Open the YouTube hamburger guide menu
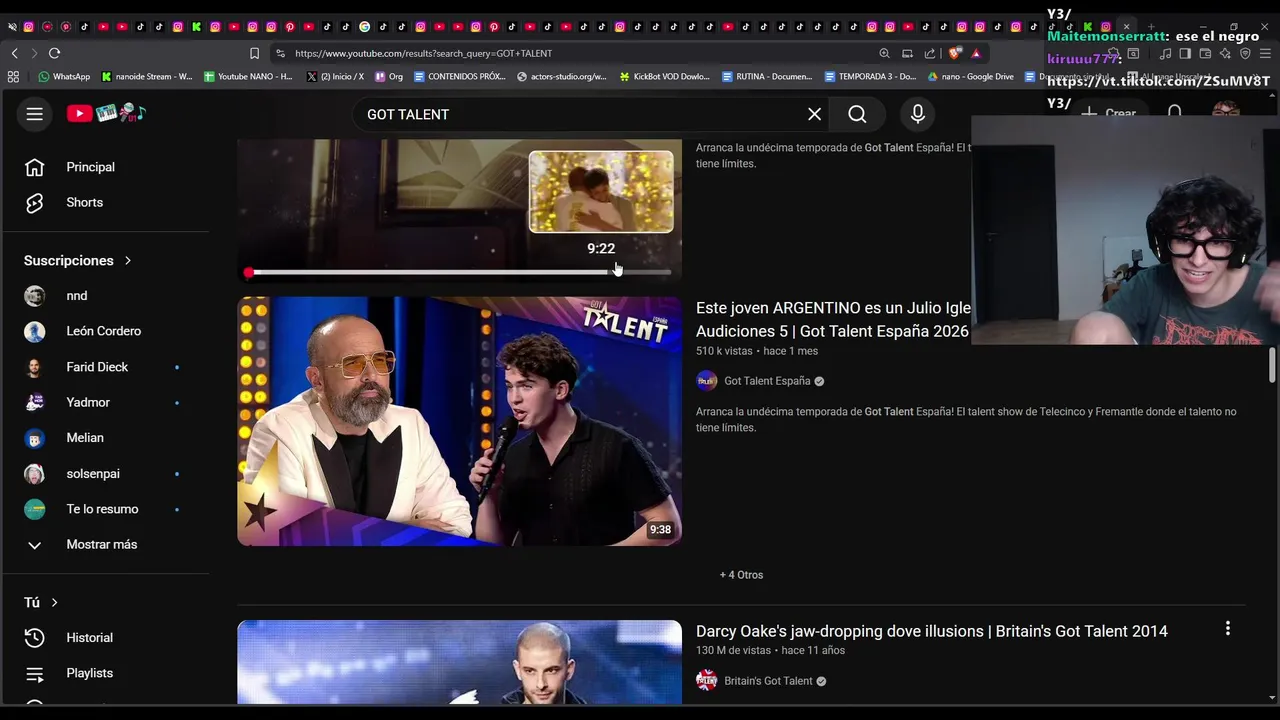Image resolution: width=1280 pixels, height=720 pixels. (34, 114)
